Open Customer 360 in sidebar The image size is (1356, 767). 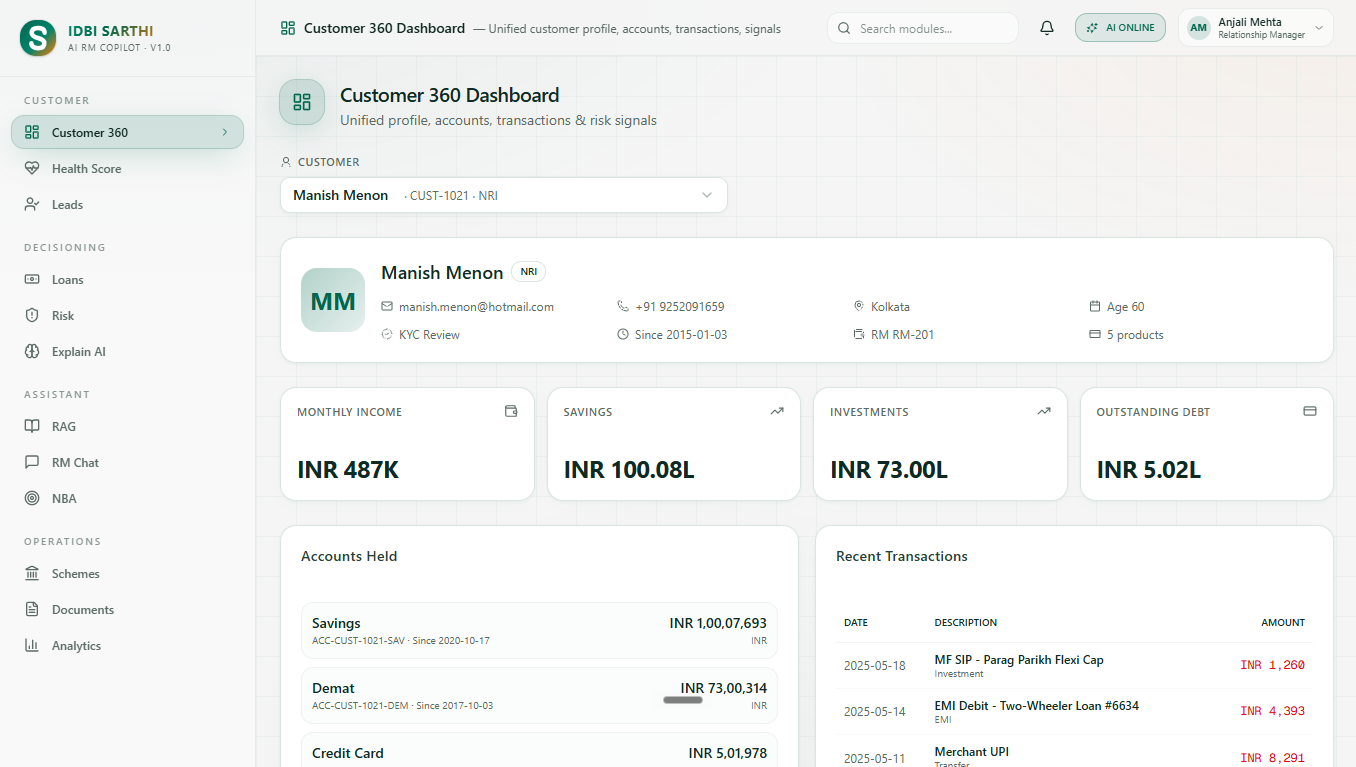click(x=127, y=132)
